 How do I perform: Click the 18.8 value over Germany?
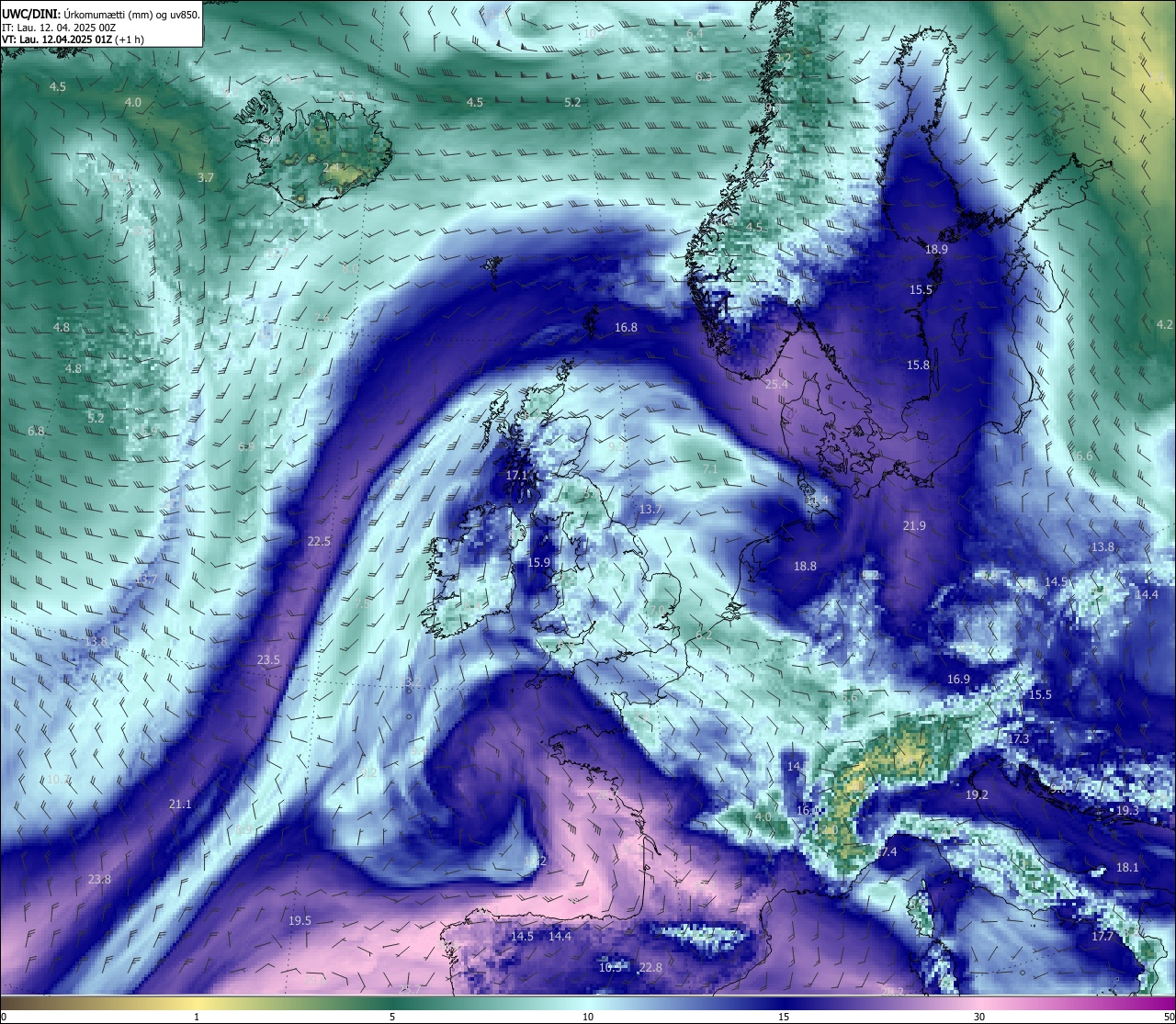[x=805, y=566]
